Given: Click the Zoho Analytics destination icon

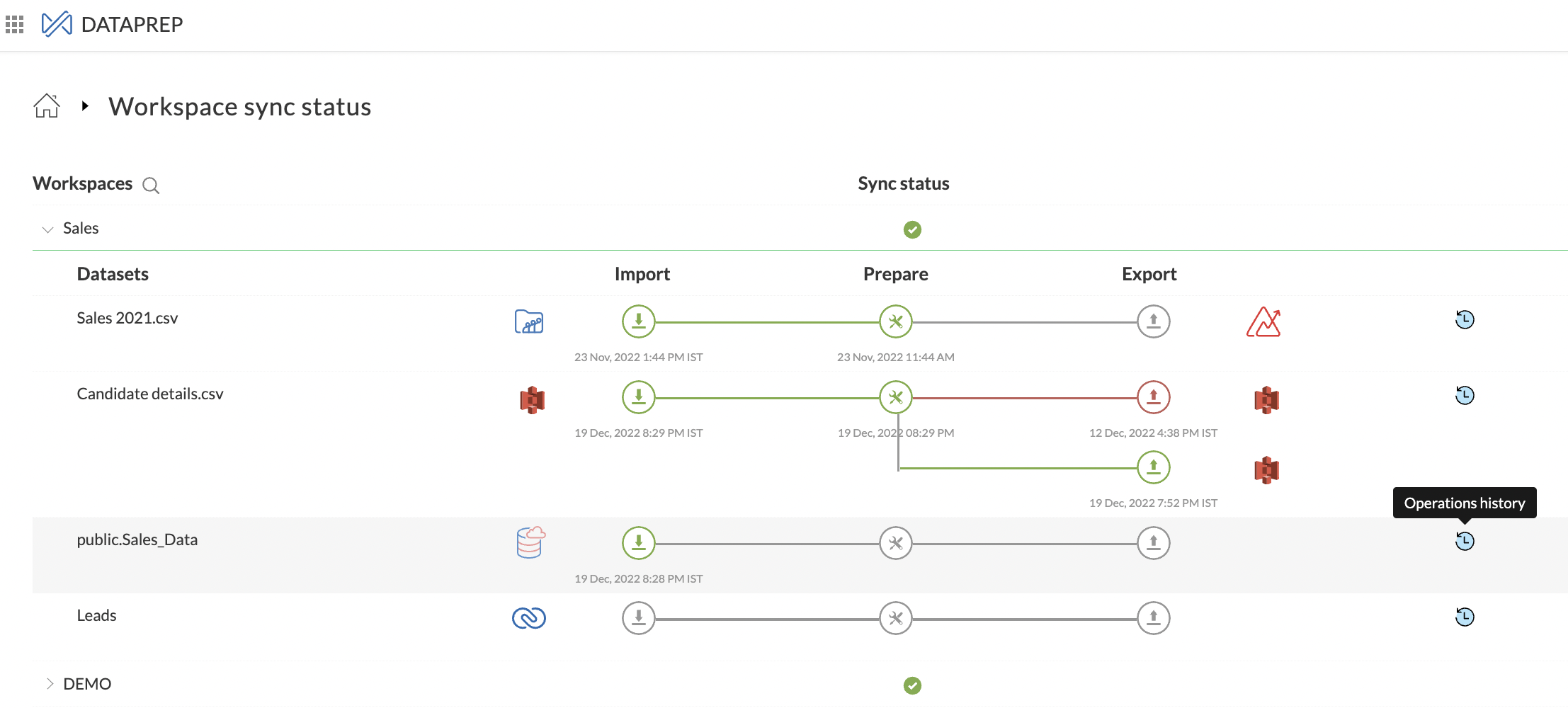Looking at the screenshot, I should (1263, 322).
